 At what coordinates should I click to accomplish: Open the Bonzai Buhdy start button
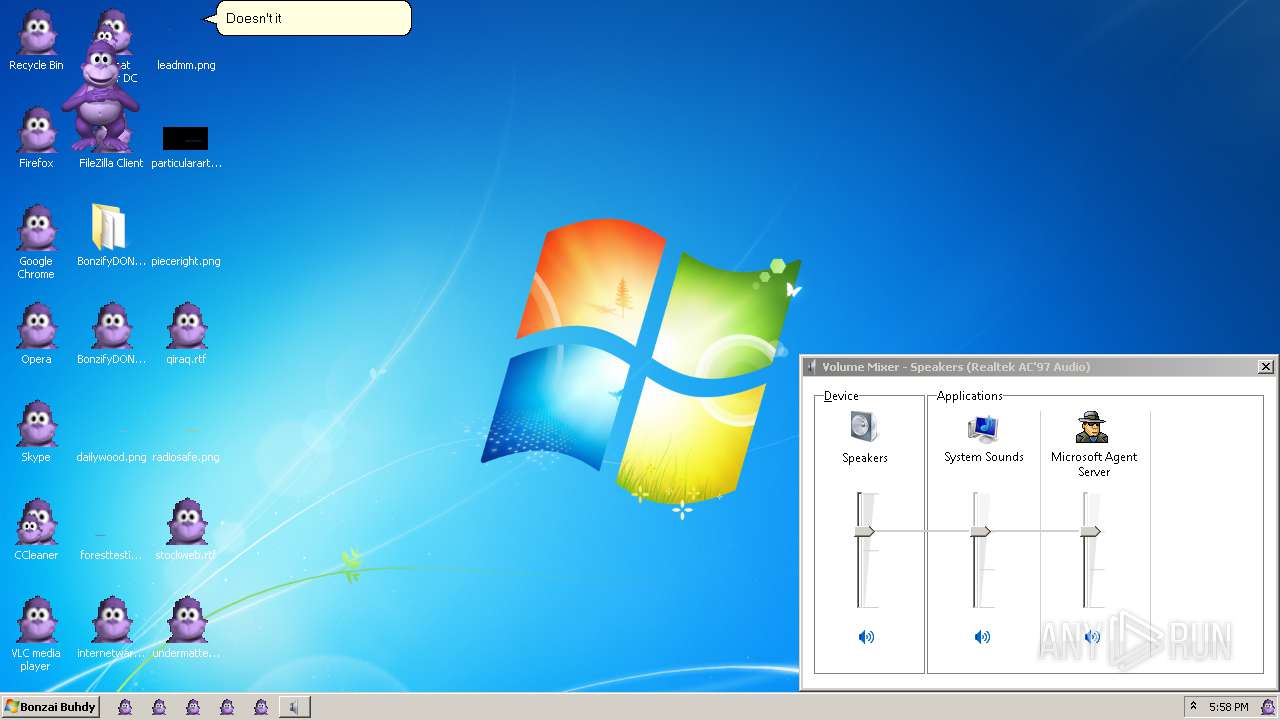(x=50, y=707)
